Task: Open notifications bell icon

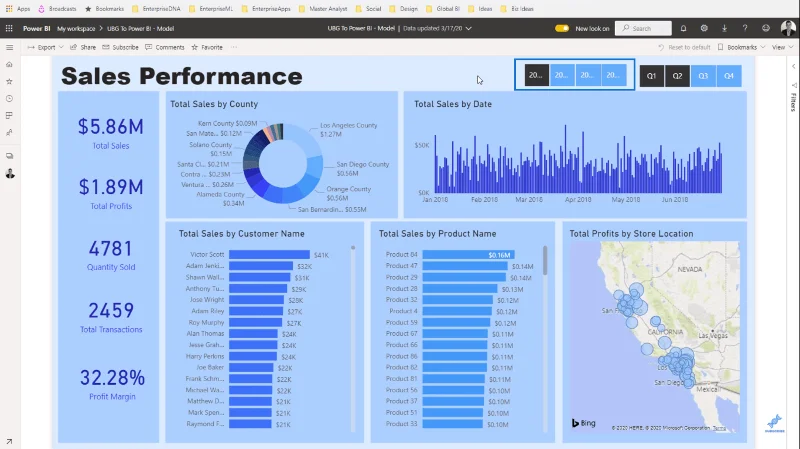Action: [683, 29]
